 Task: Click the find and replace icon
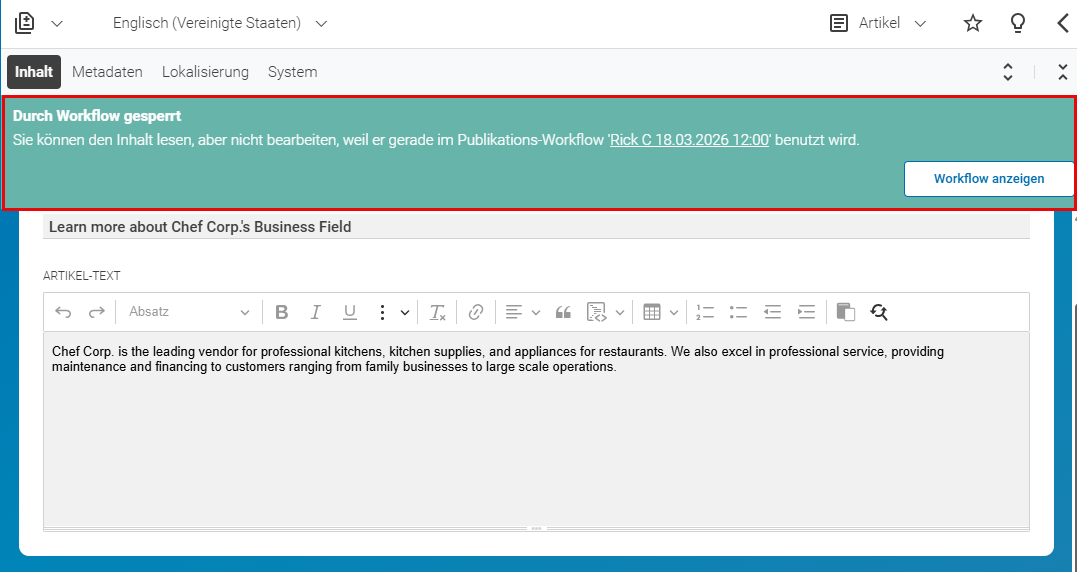(x=878, y=312)
